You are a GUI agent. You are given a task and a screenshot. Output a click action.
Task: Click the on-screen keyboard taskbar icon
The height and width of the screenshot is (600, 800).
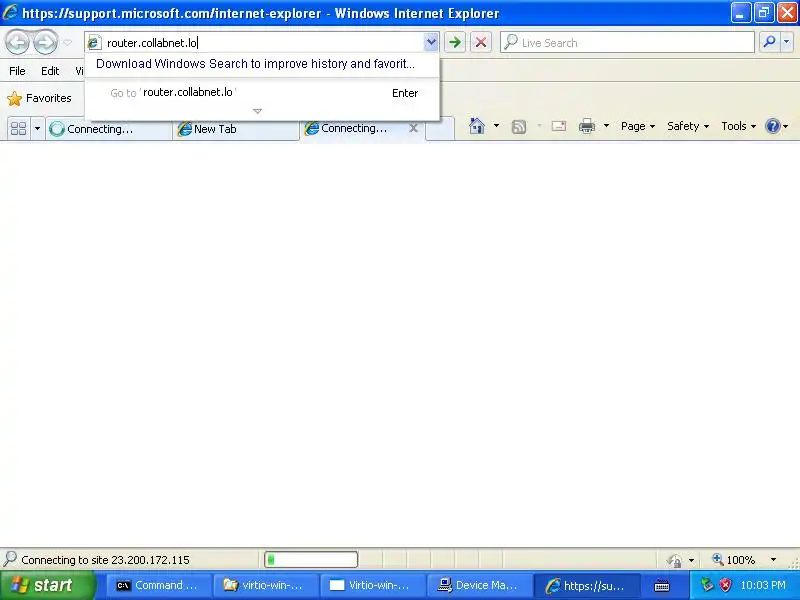click(x=662, y=586)
